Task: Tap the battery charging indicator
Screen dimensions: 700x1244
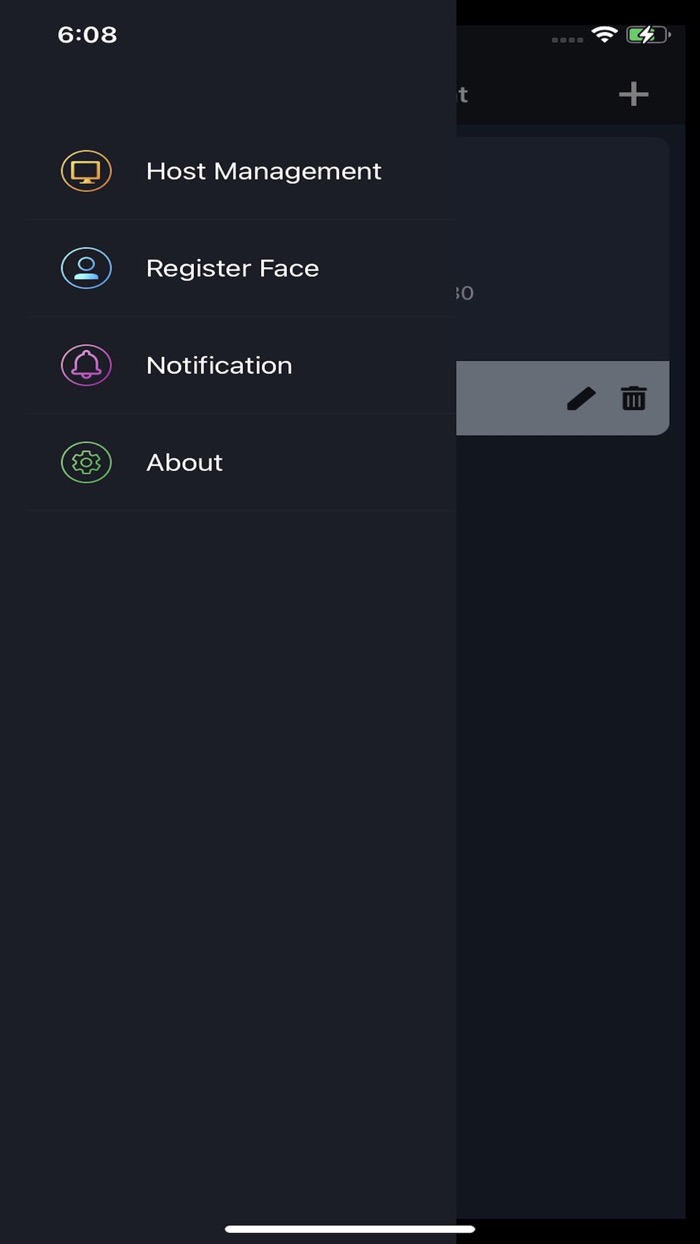Action: click(x=646, y=34)
